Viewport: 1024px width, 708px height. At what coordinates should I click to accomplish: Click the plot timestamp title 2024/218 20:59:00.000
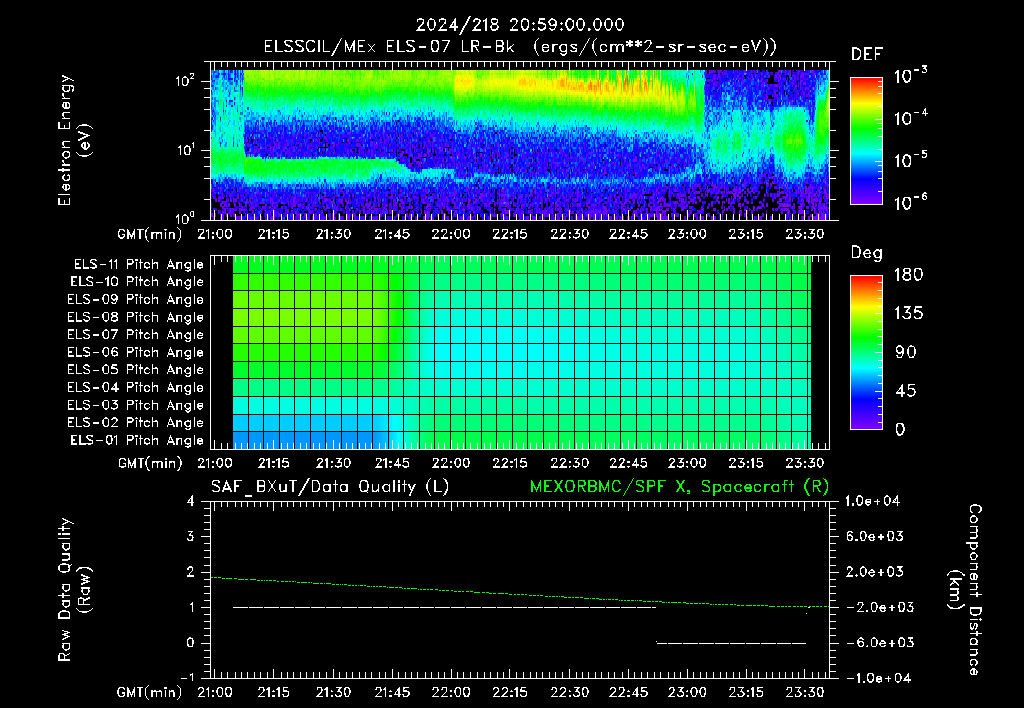[520, 25]
